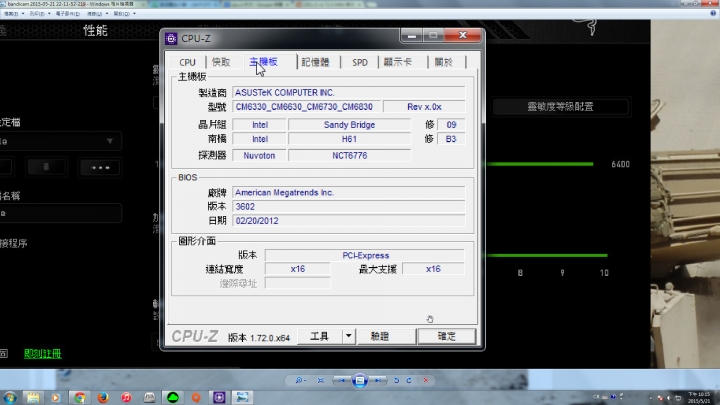720x405 pixels.
Task: Go to the previous photo
Action: click(x=342, y=380)
